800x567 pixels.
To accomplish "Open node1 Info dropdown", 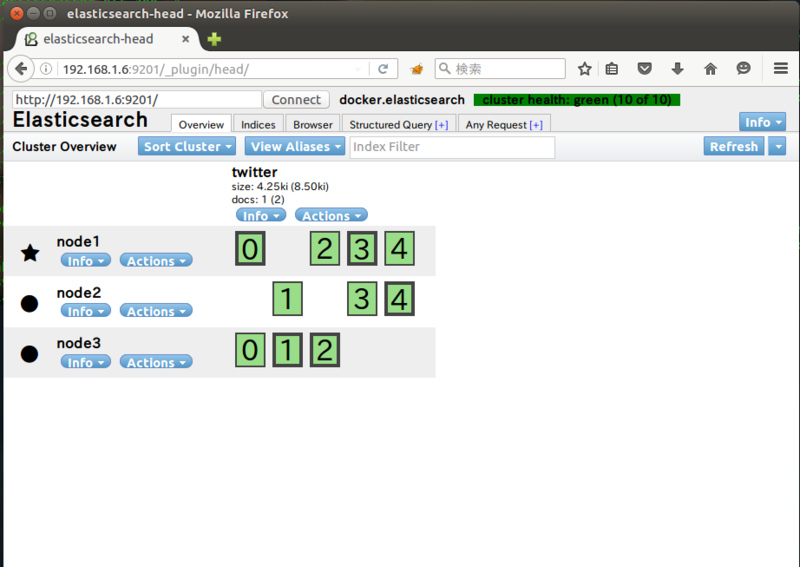I will click(x=86, y=260).
